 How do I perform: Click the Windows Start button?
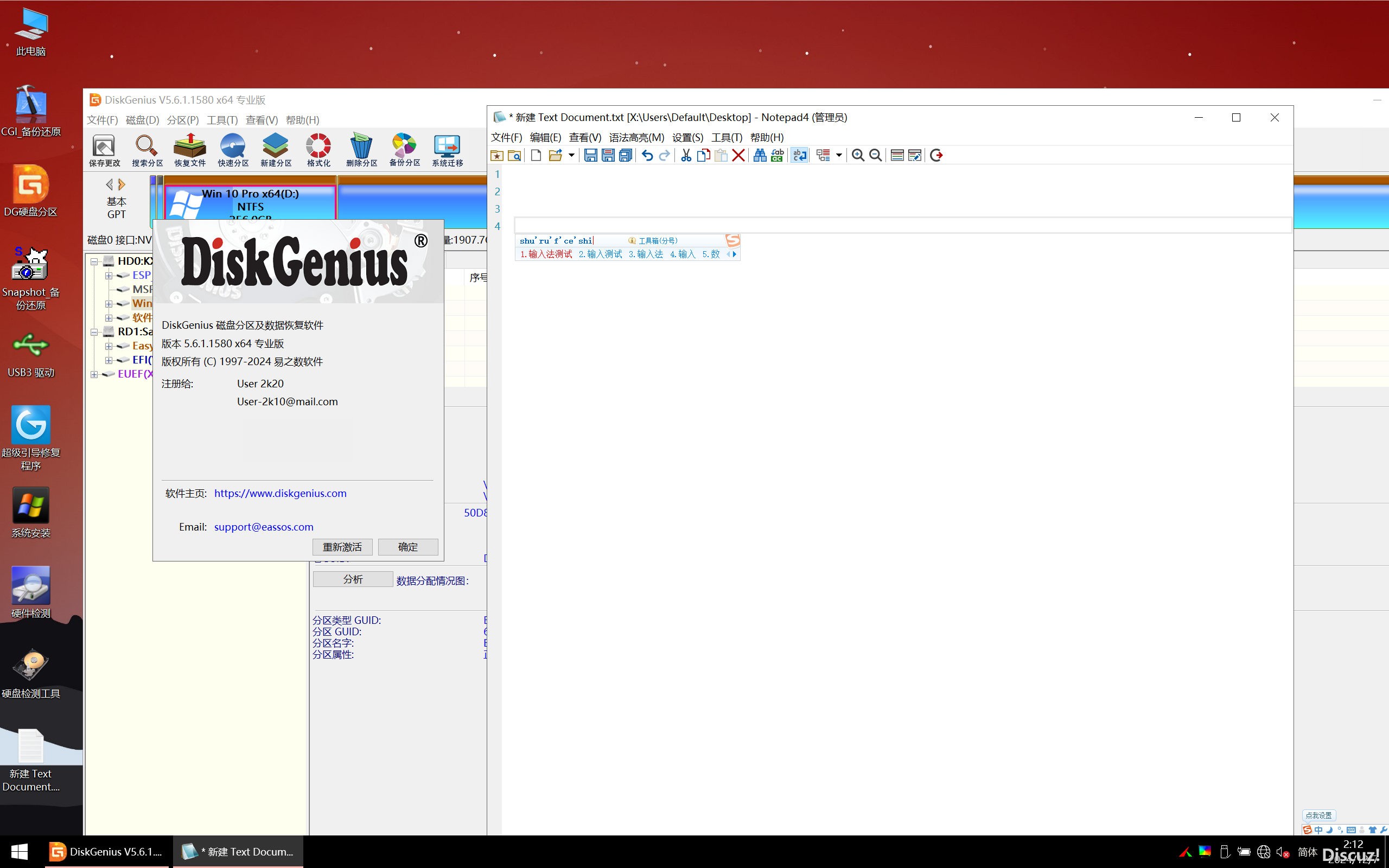pyautogui.click(x=20, y=852)
